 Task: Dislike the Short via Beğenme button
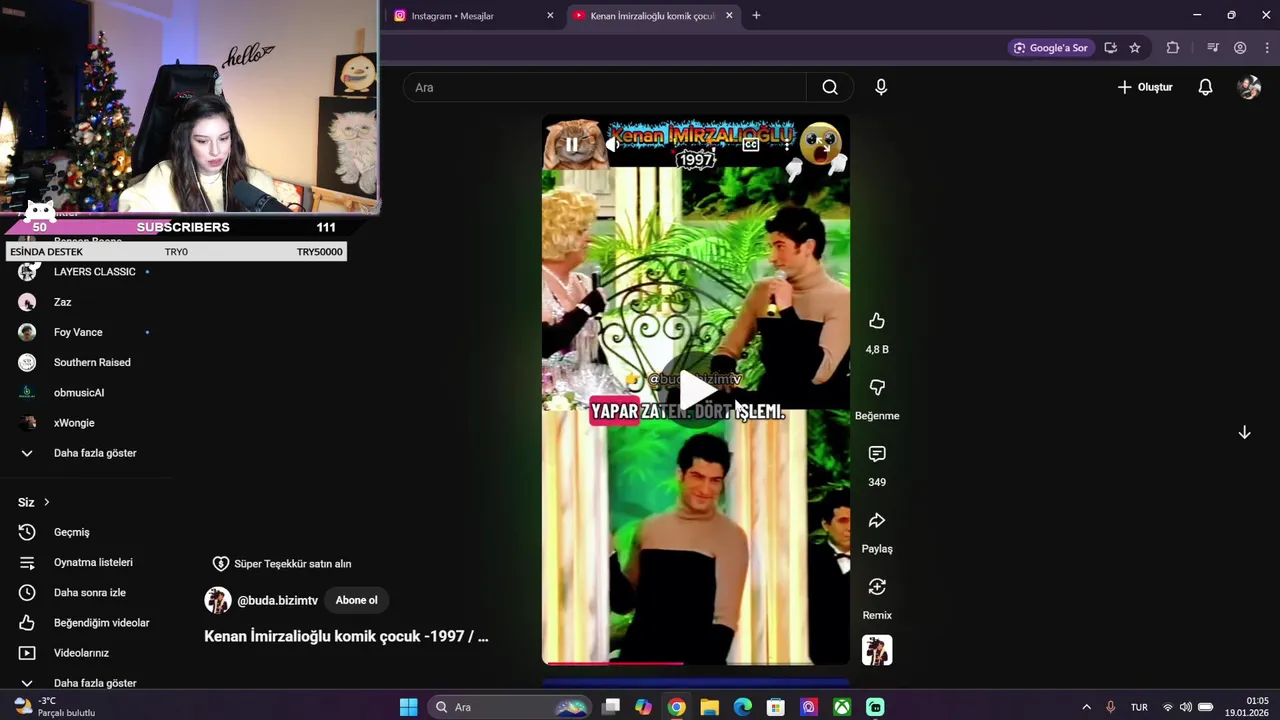point(877,388)
